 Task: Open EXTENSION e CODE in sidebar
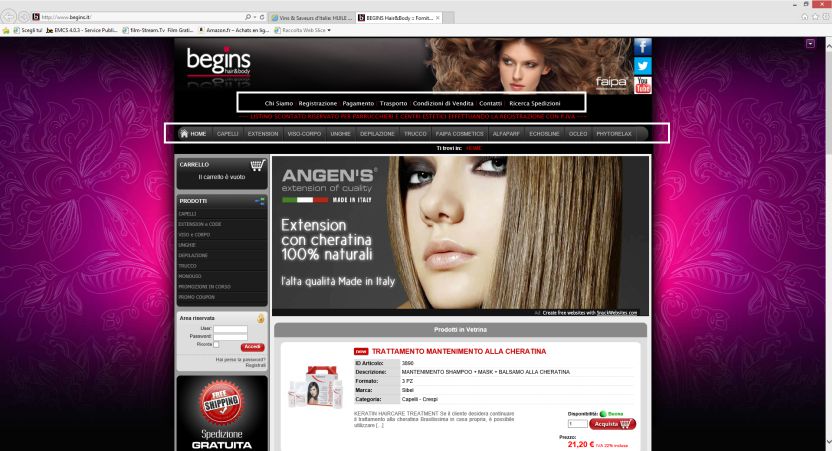pyautogui.click(x=200, y=224)
